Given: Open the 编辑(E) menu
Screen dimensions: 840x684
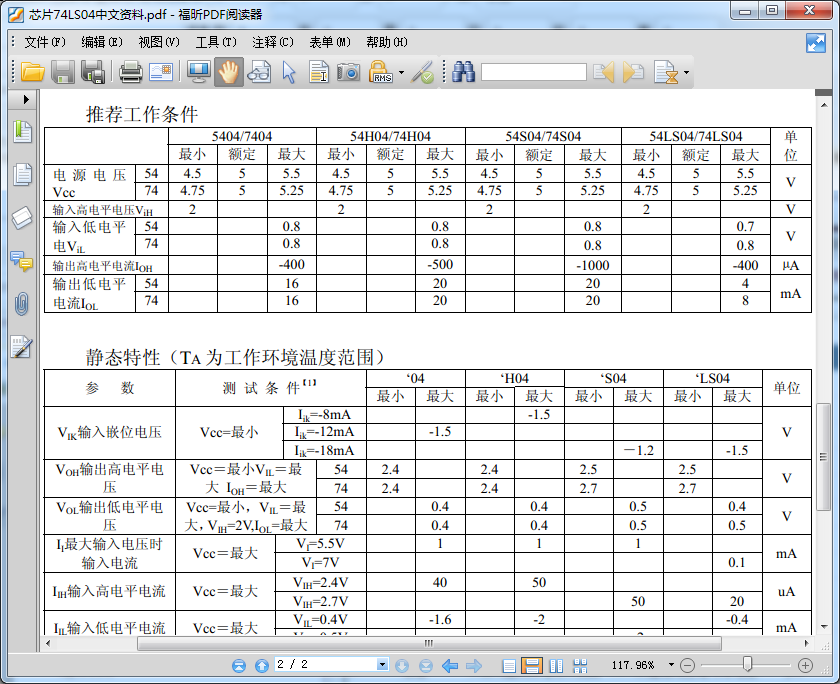Looking at the screenshot, I should (102, 42).
